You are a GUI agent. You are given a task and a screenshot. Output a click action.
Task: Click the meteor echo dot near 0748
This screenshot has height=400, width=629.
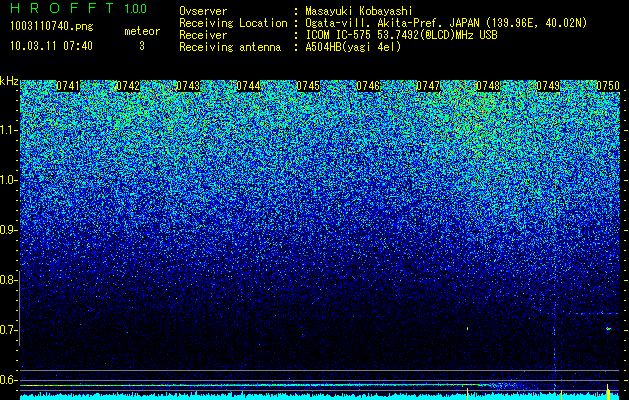pos(467,328)
